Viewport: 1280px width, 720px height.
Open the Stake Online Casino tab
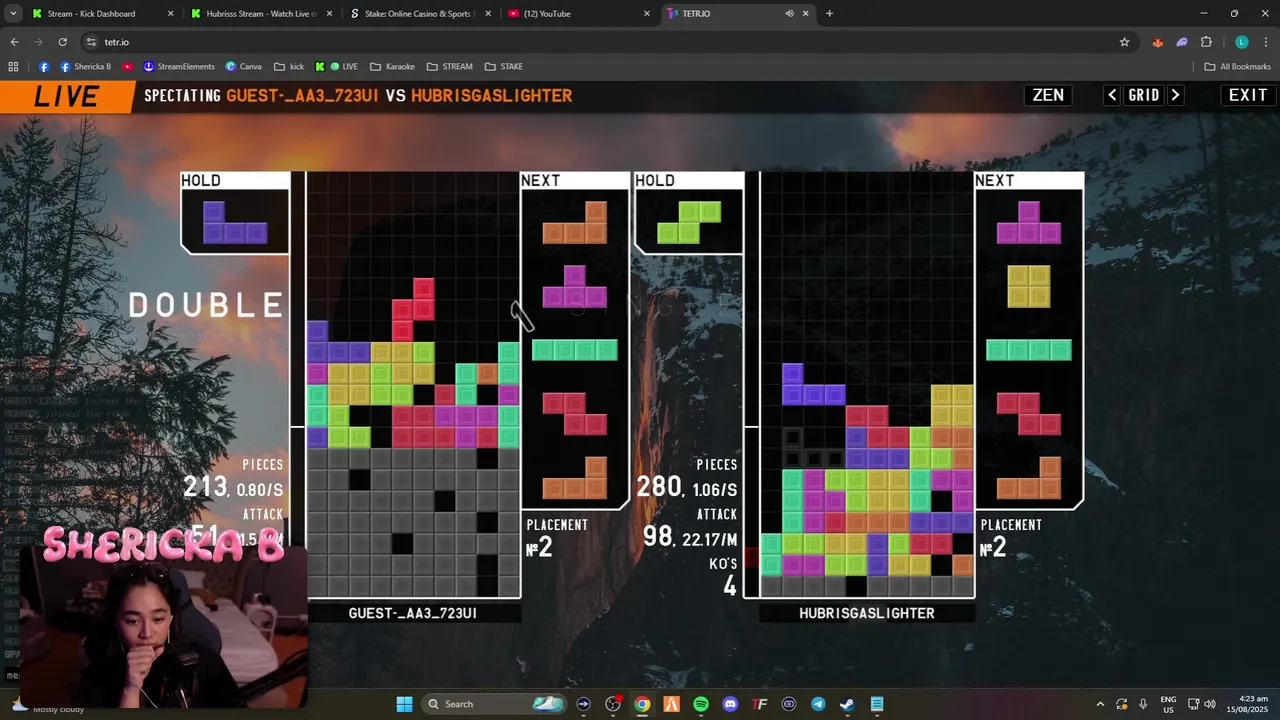pyautogui.click(x=419, y=14)
